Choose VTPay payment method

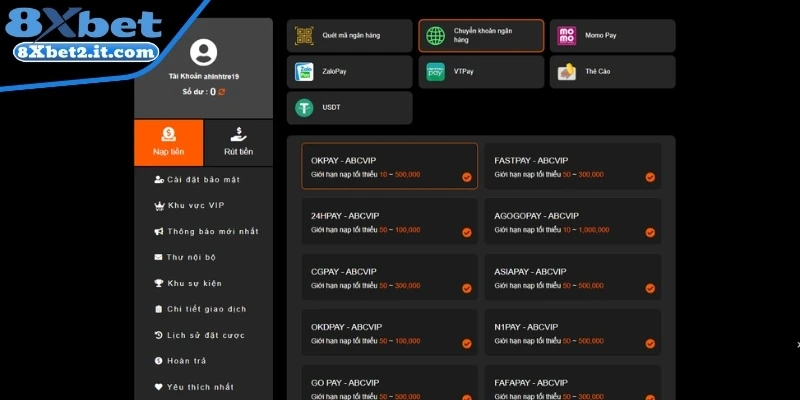[x=481, y=72]
